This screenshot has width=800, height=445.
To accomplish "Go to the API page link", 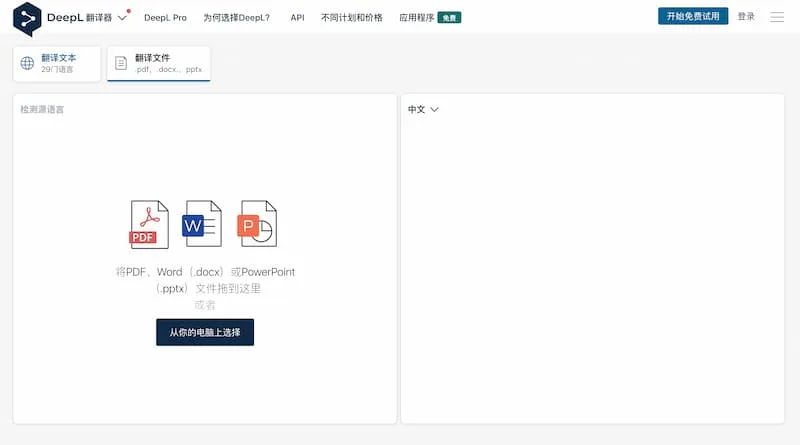I will pos(297,18).
